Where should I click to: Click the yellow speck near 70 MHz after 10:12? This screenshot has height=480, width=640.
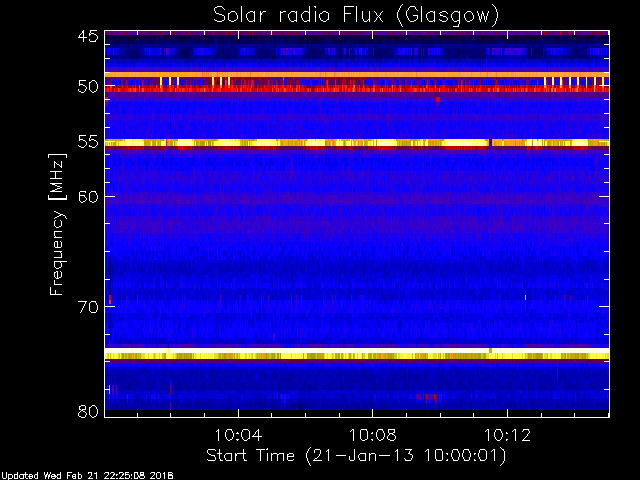click(525, 298)
